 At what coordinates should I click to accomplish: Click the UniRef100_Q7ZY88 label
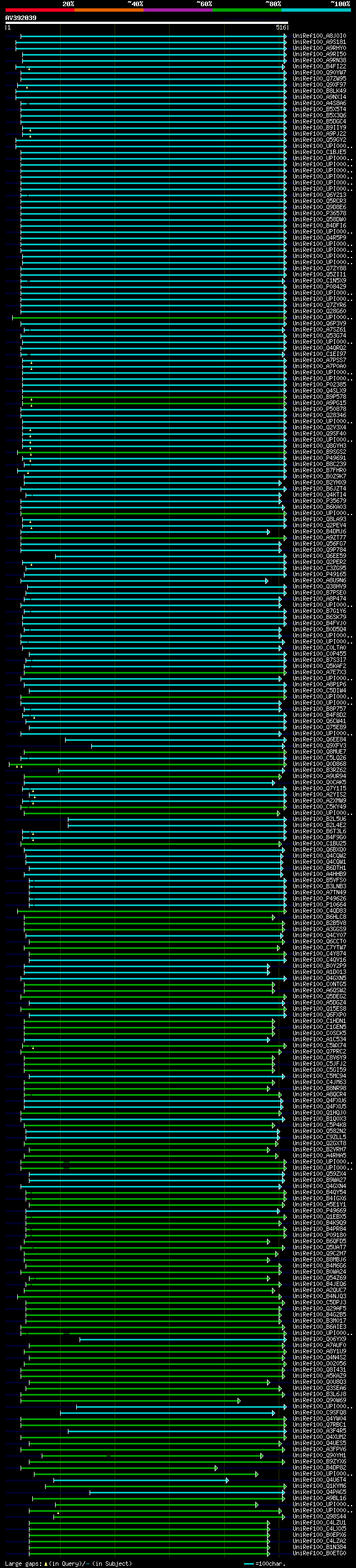[319, 269]
